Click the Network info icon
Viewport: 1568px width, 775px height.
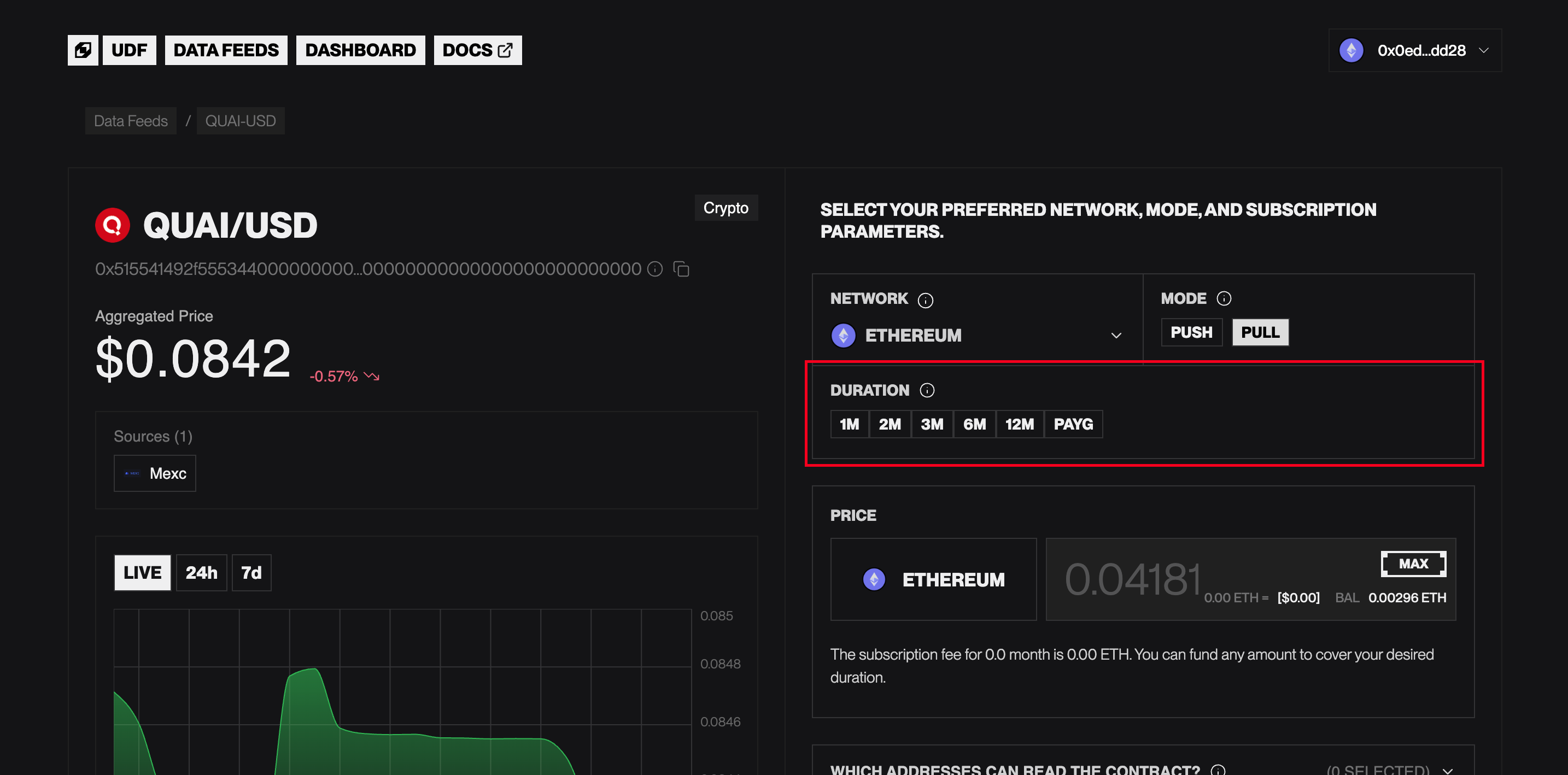click(x=925, y=300)
